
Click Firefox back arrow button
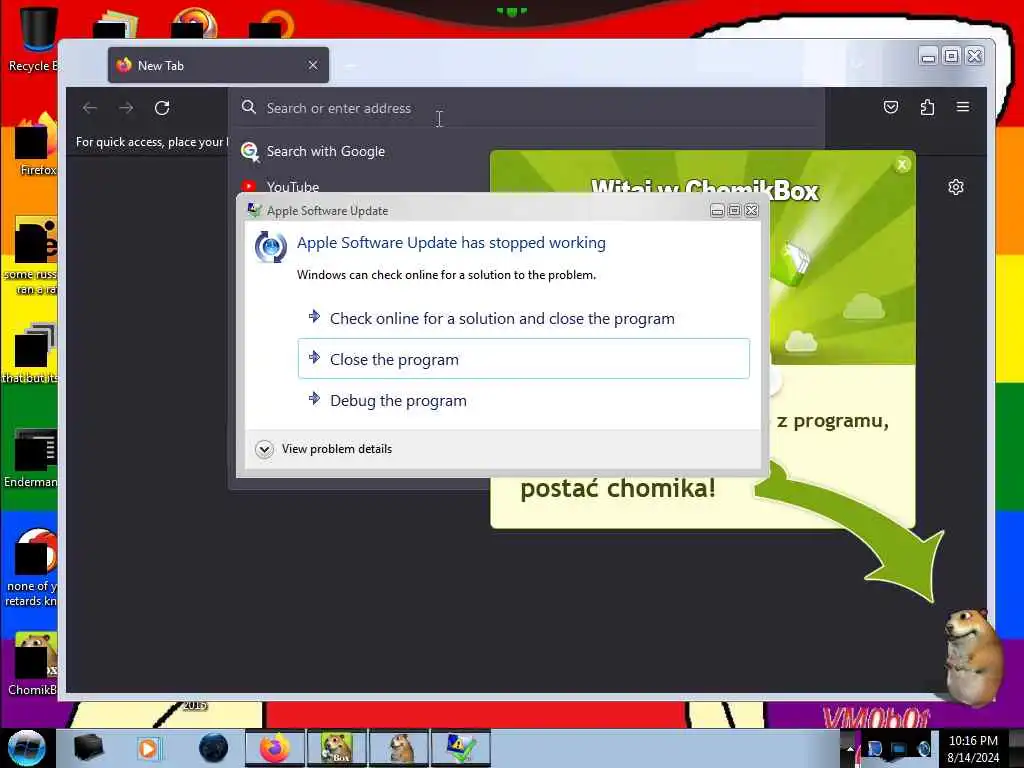coord(90,108)
